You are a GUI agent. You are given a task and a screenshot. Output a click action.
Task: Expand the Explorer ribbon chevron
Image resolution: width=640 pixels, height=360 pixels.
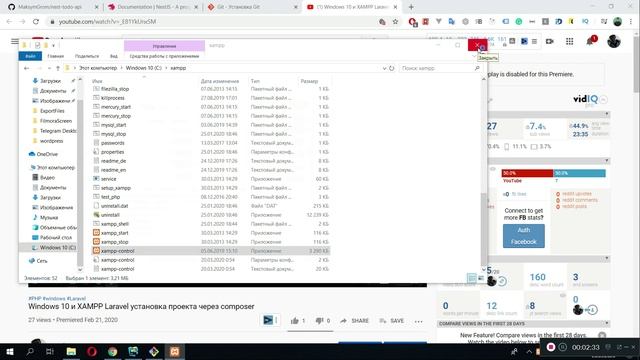[474, 56]
